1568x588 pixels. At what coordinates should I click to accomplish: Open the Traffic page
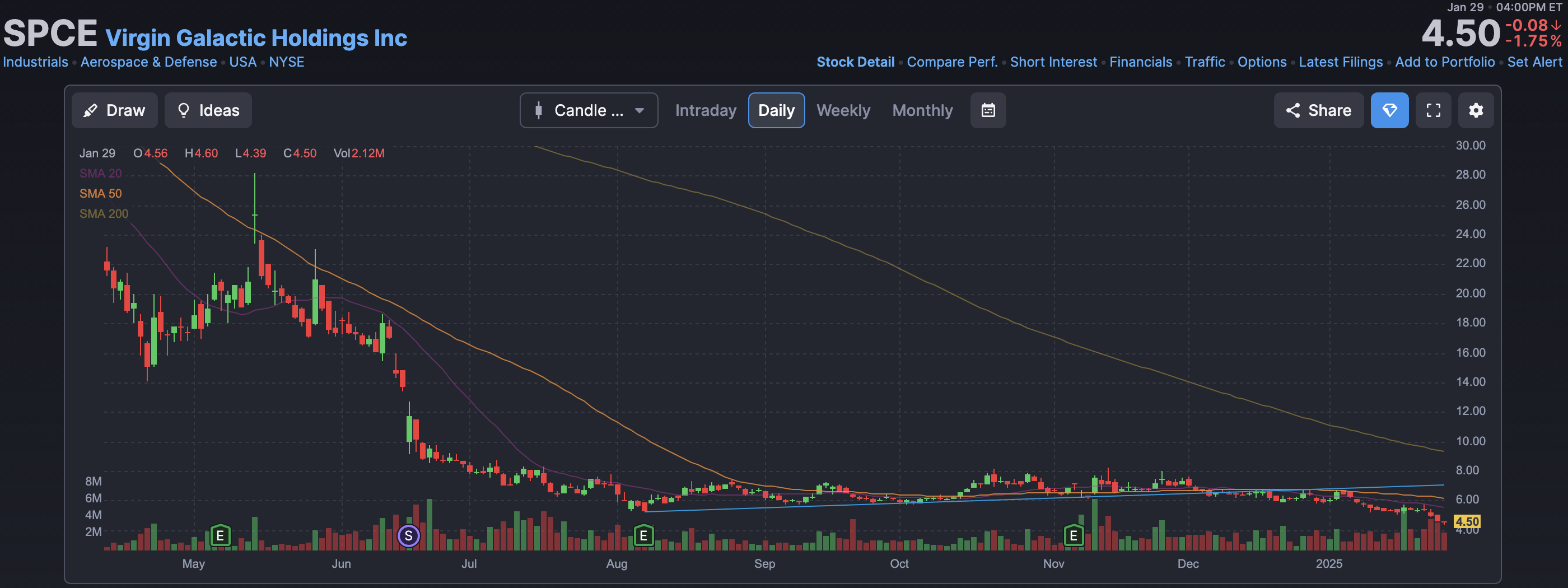pyautogui.click(x=1205, y=62)
